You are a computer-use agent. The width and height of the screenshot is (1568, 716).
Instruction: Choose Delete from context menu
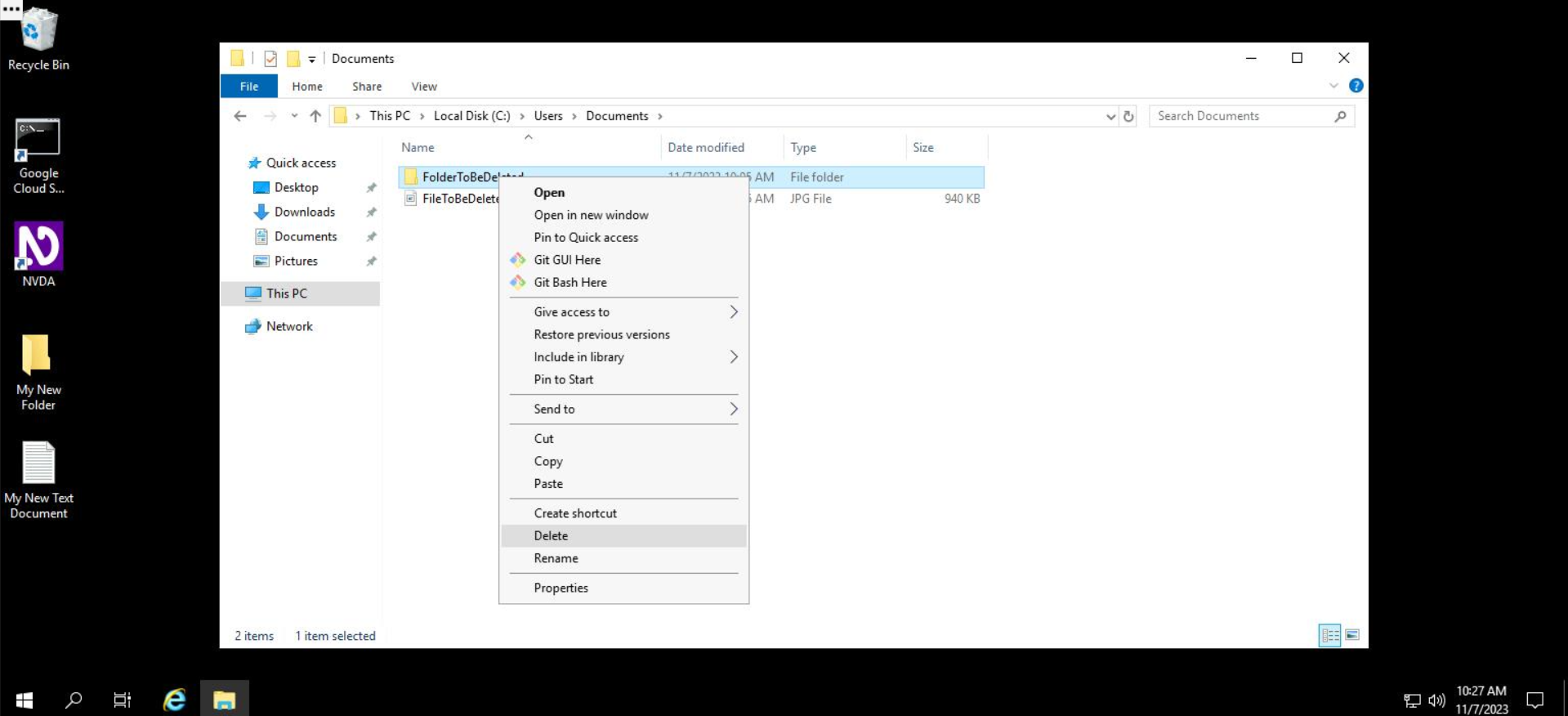(623, 536)
